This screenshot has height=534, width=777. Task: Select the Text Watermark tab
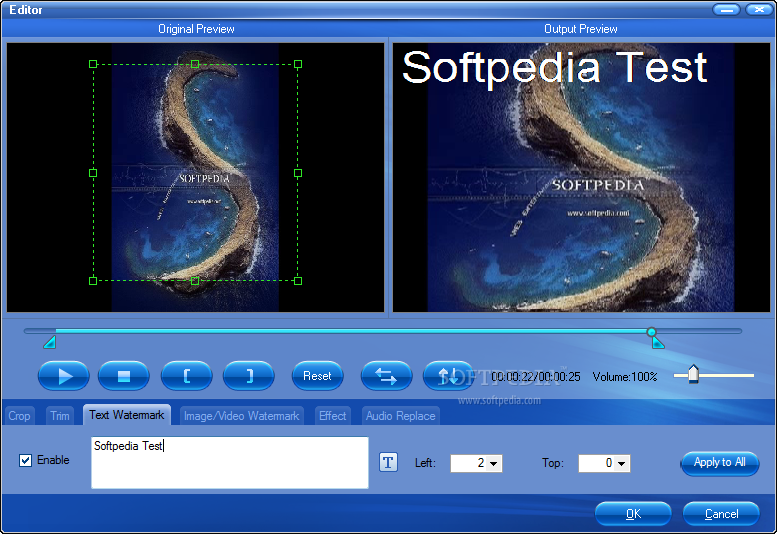[x=127, y=415]
